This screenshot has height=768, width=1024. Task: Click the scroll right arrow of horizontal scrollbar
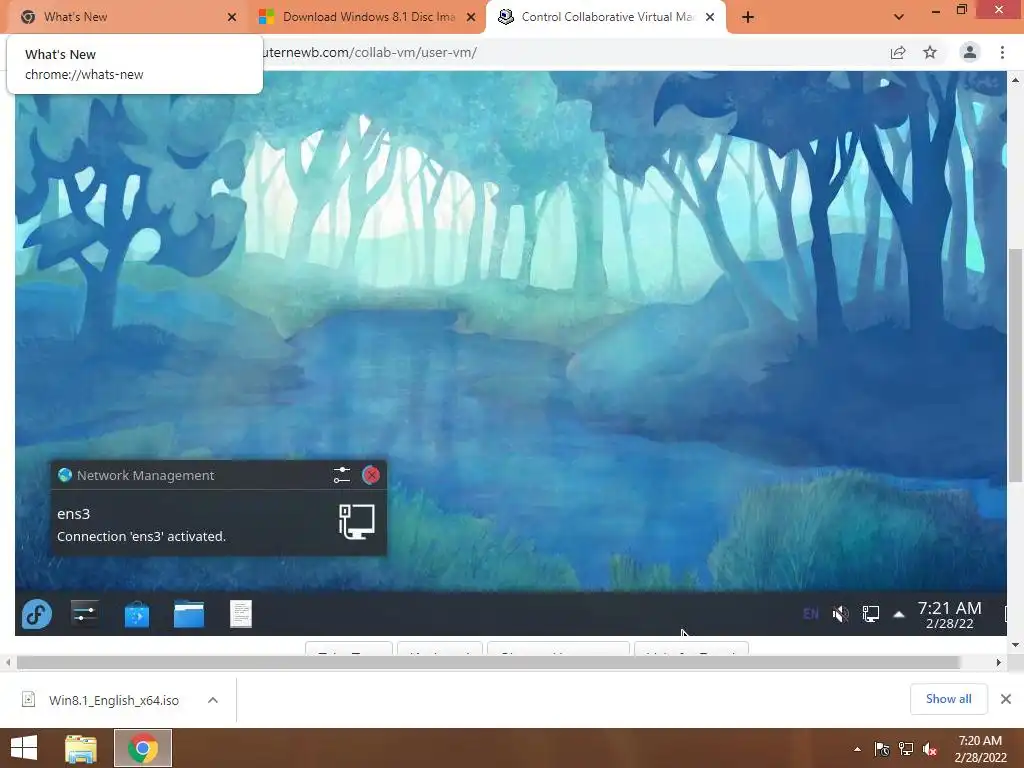click(999, 662)
